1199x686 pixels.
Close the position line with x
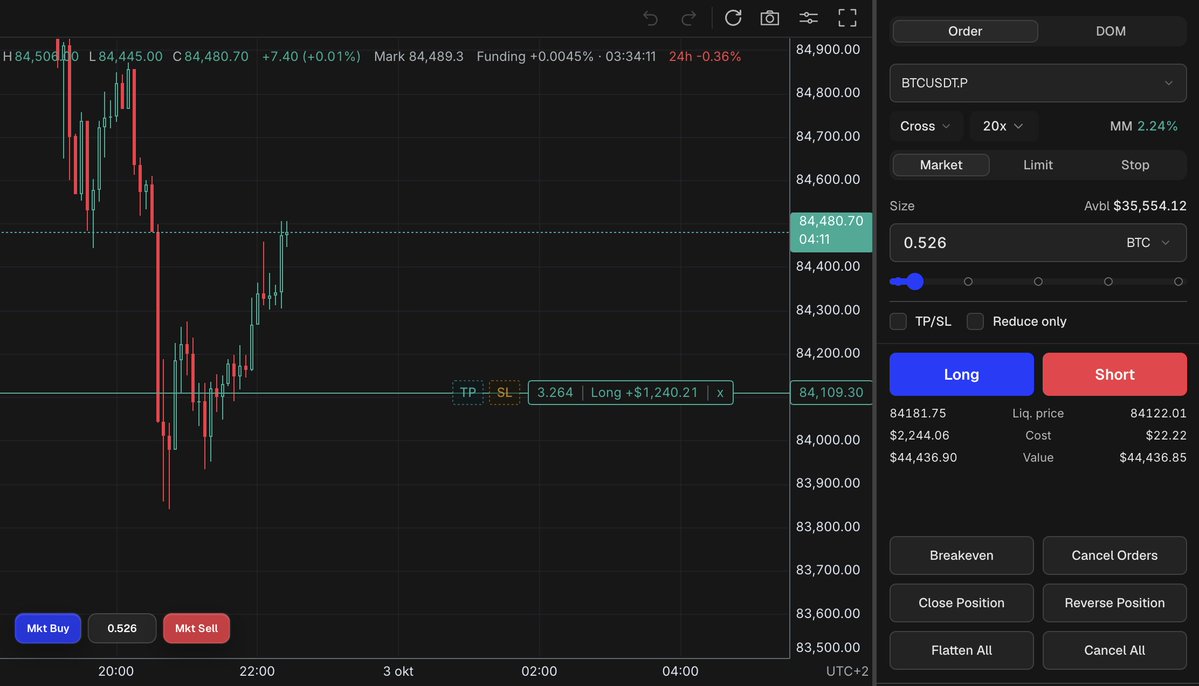pyautogui.click(x=720, y=392)
